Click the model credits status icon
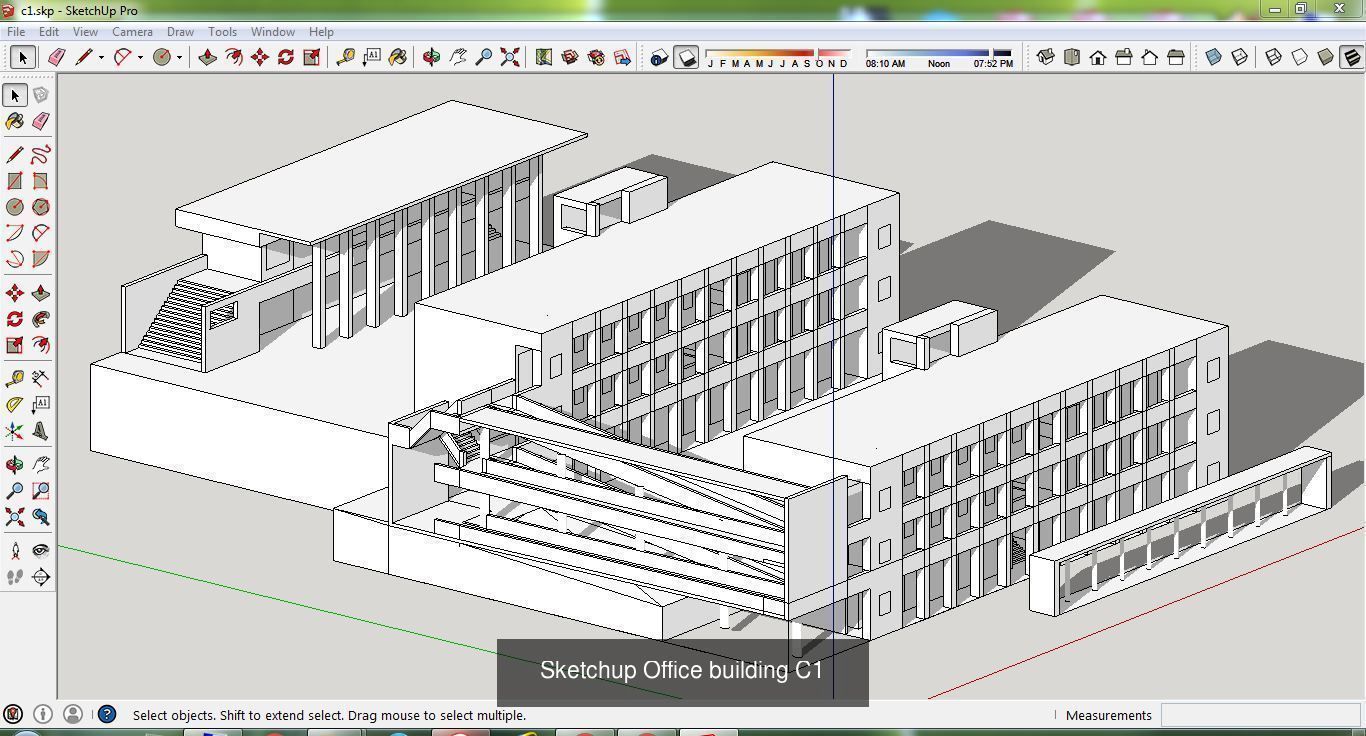1366x736 pixels. pos(43,714)
